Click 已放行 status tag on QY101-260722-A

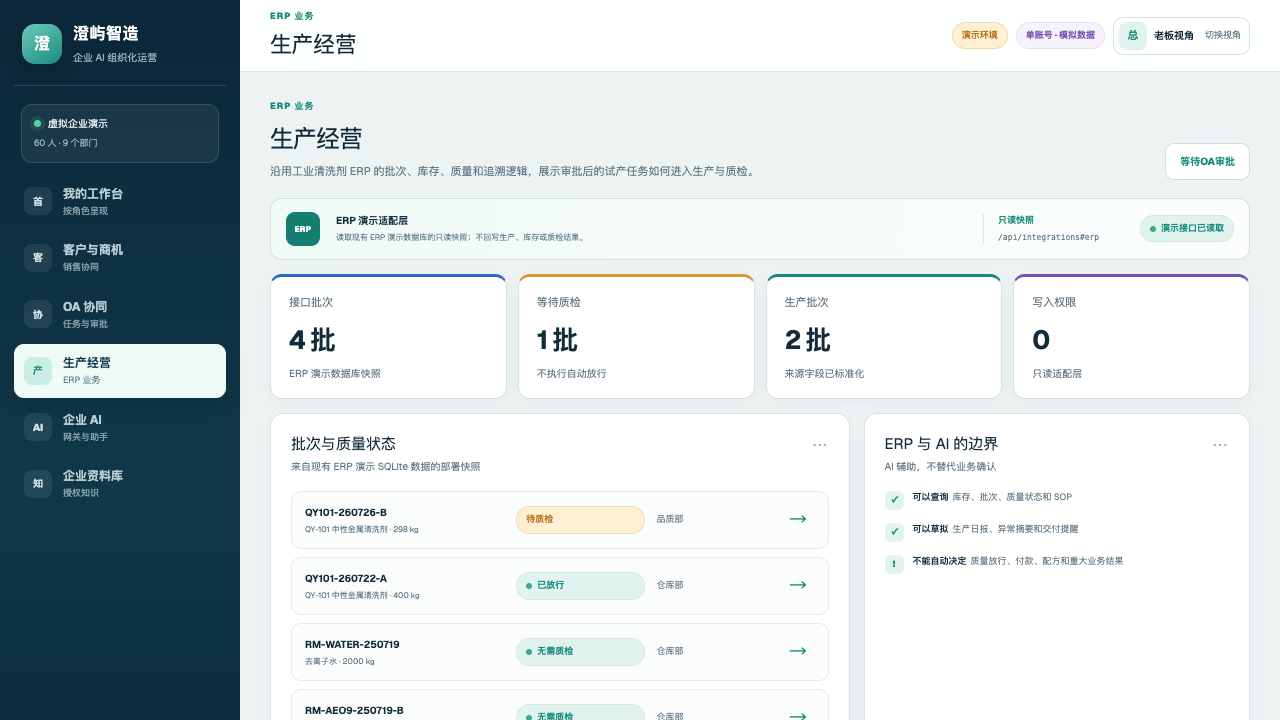pos(580,585)
